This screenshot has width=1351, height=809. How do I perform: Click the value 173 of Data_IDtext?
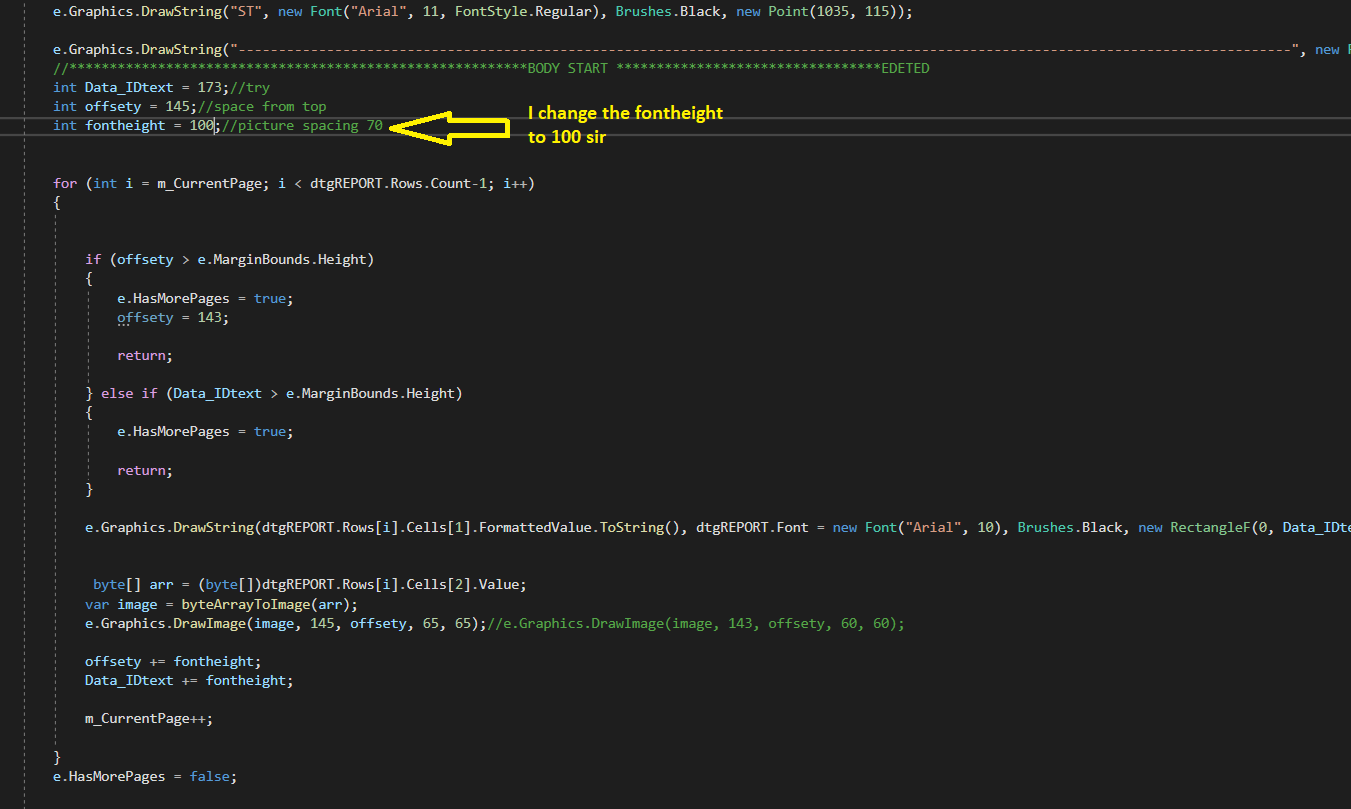click(x=210, y=87)
